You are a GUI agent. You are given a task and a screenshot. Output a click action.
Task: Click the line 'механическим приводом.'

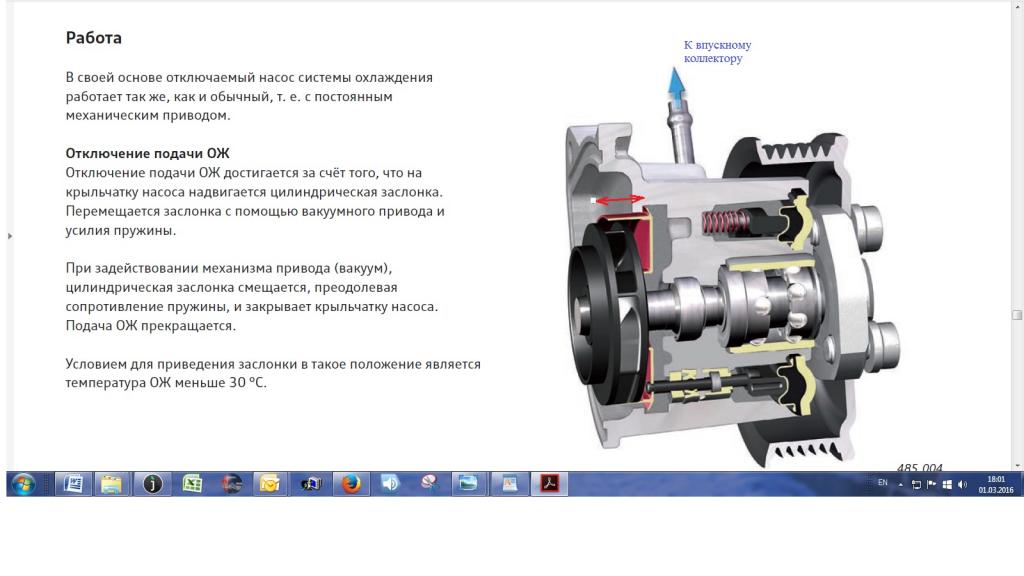click(148, 115)
